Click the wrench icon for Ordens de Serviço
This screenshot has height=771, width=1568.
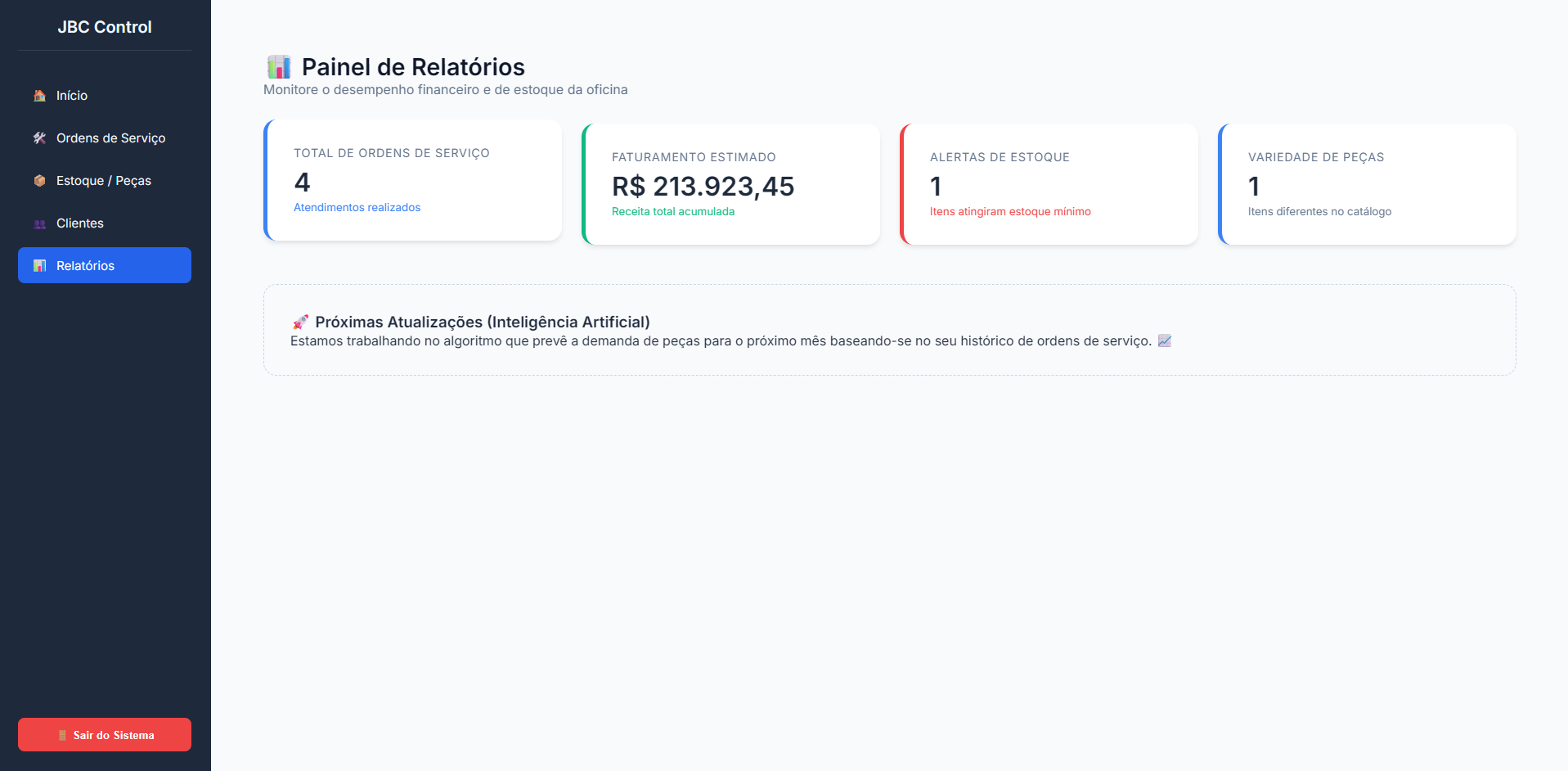(38, 138)
